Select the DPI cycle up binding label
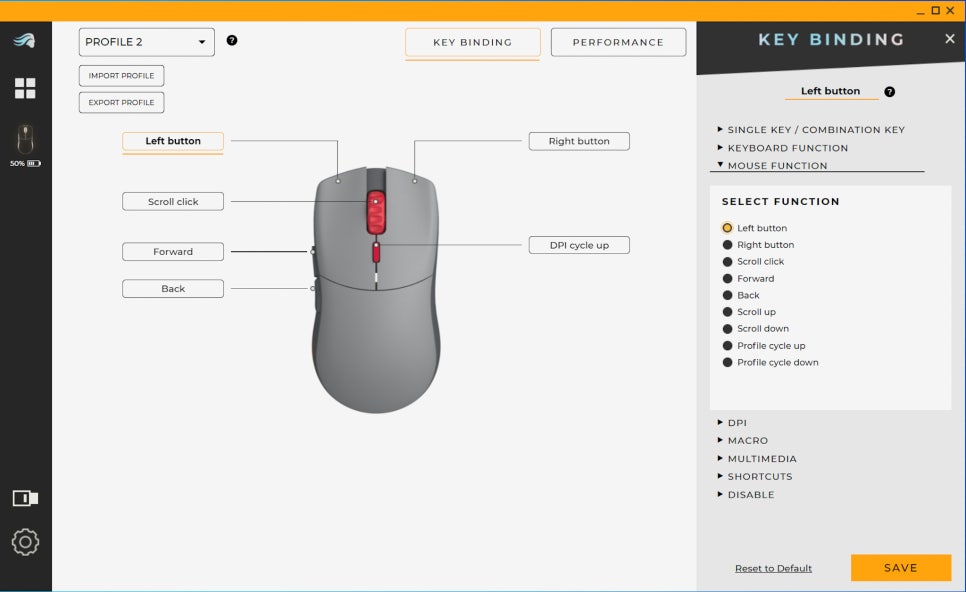Screen dimensions: 966x592 coord(579,245)
